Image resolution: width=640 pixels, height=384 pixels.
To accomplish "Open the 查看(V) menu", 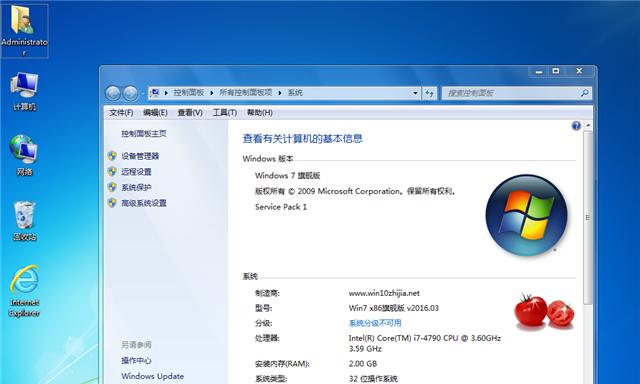I will [x=190, y=113].
